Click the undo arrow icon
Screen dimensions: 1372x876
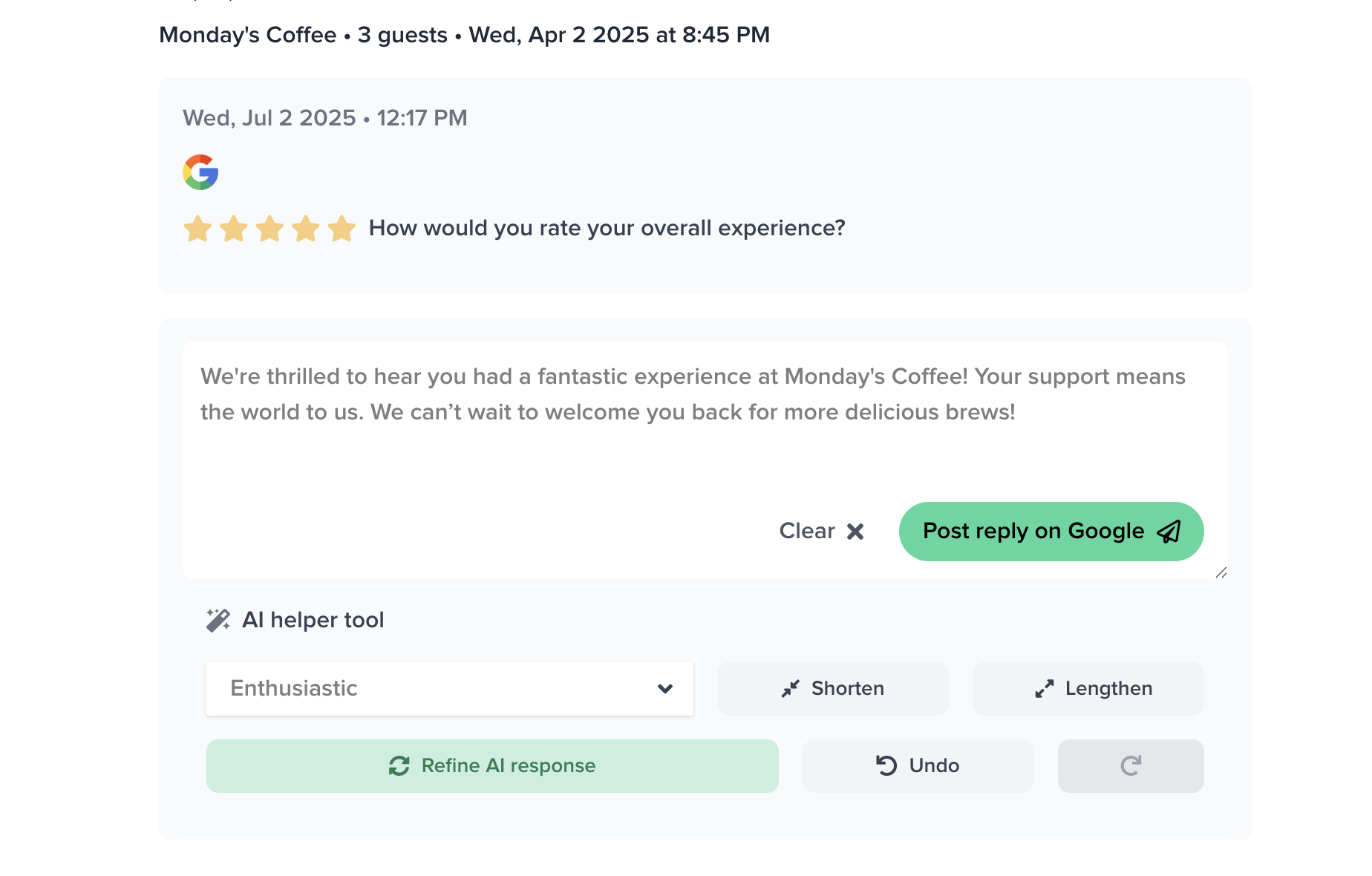(x=886, y=765)
